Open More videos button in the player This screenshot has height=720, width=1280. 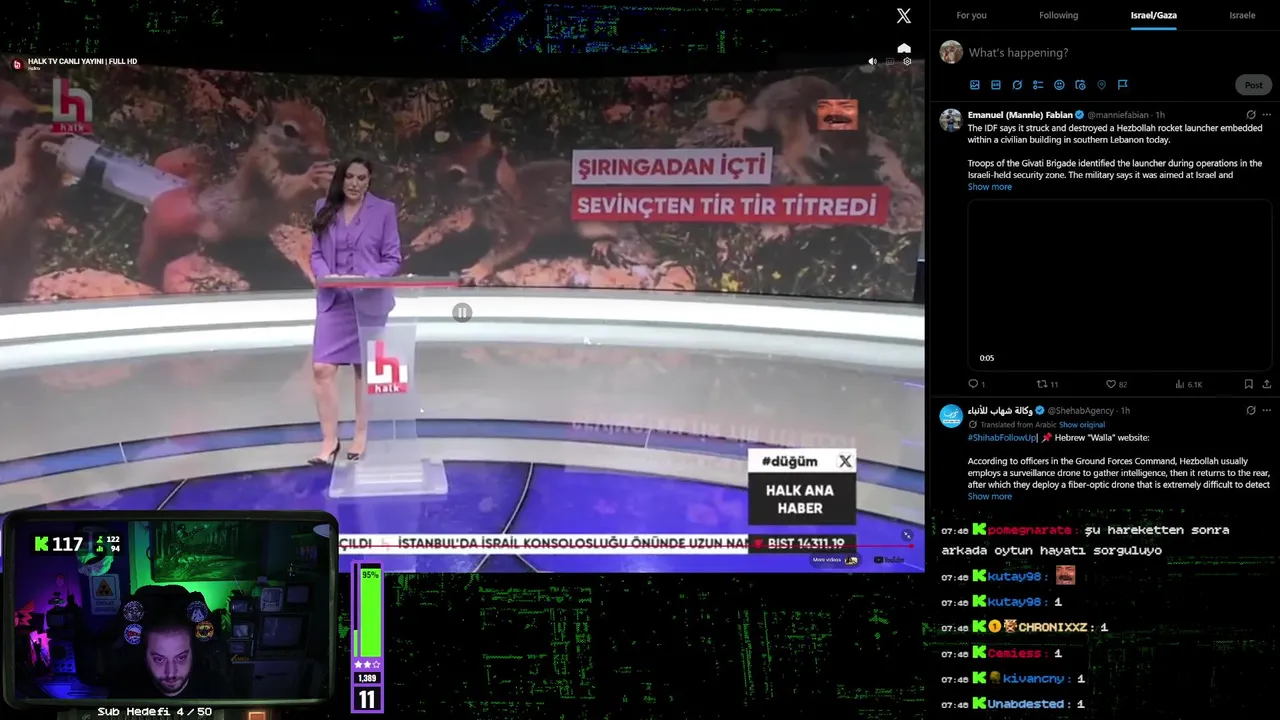click(835, 560)
